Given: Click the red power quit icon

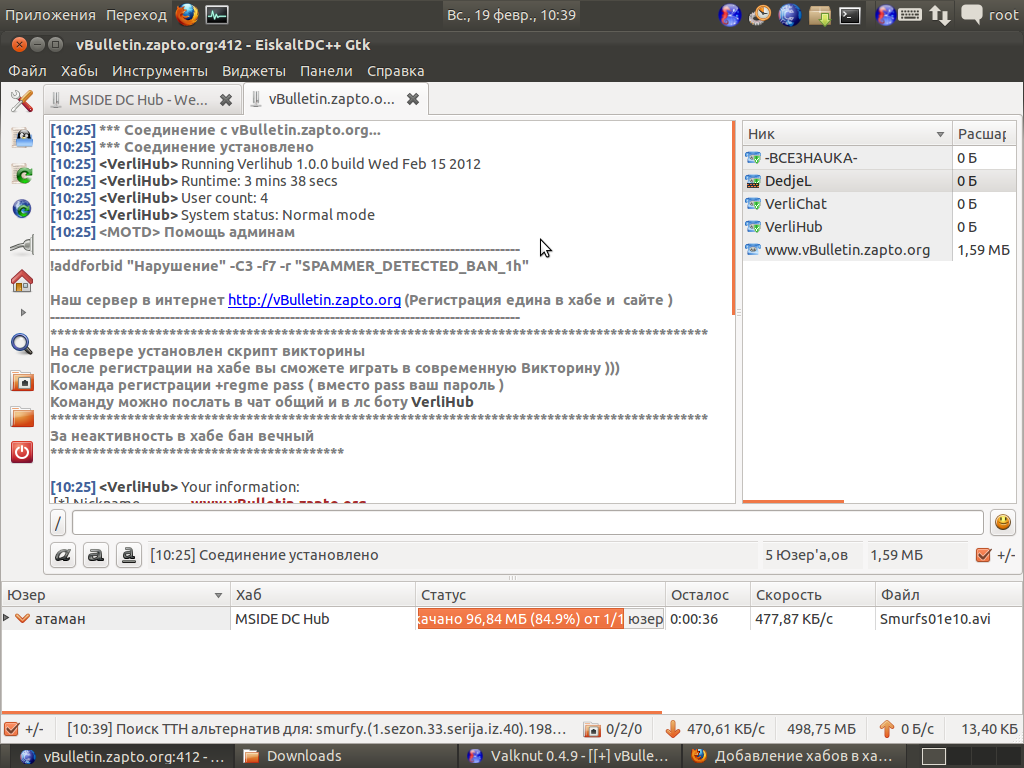Looking at the screenshot, I should tap(21, 452).
